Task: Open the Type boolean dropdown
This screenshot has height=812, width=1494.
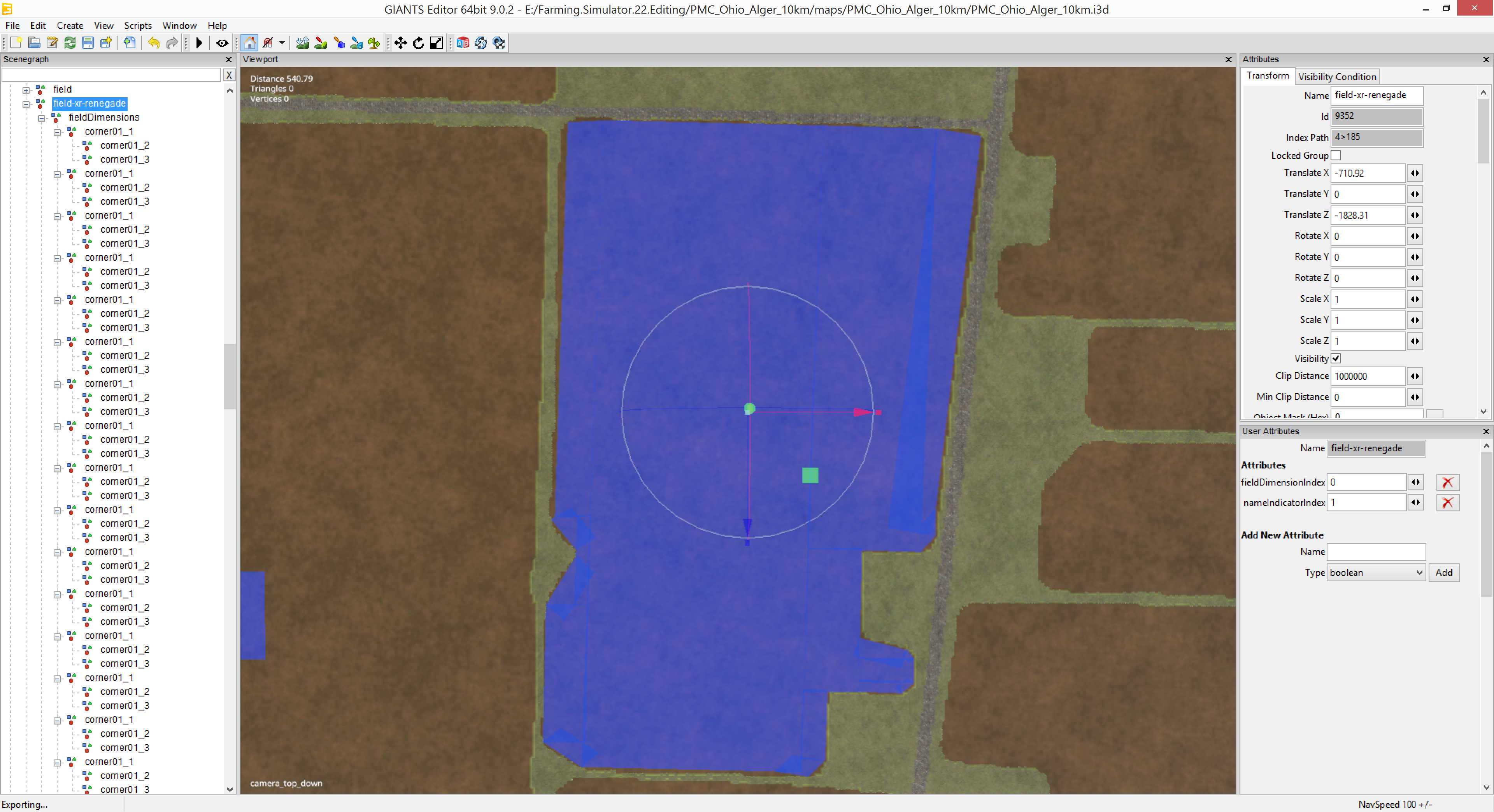Action: coord(1376,572)
